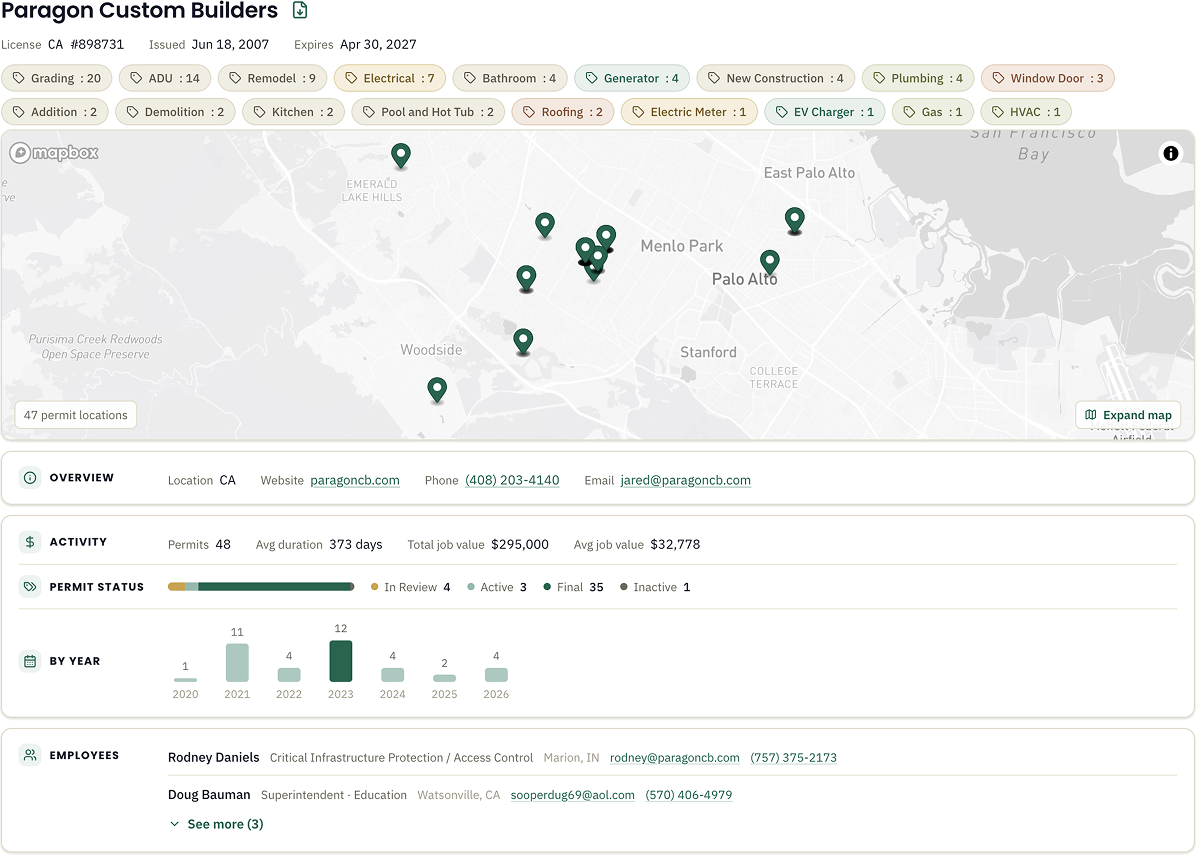Click the (570) 406-4979 phone link
The height and width of the screenshot is (856, 1200).
pos(689,795)
